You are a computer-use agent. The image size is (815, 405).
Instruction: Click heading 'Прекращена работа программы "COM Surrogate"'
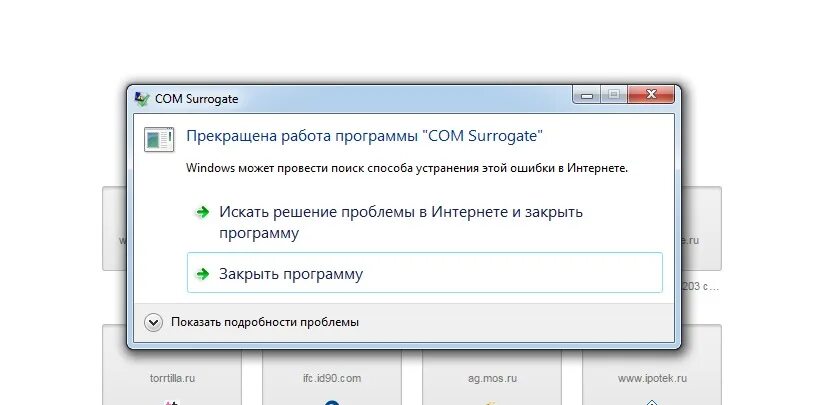pyautogui.click(x=364, y=136)
